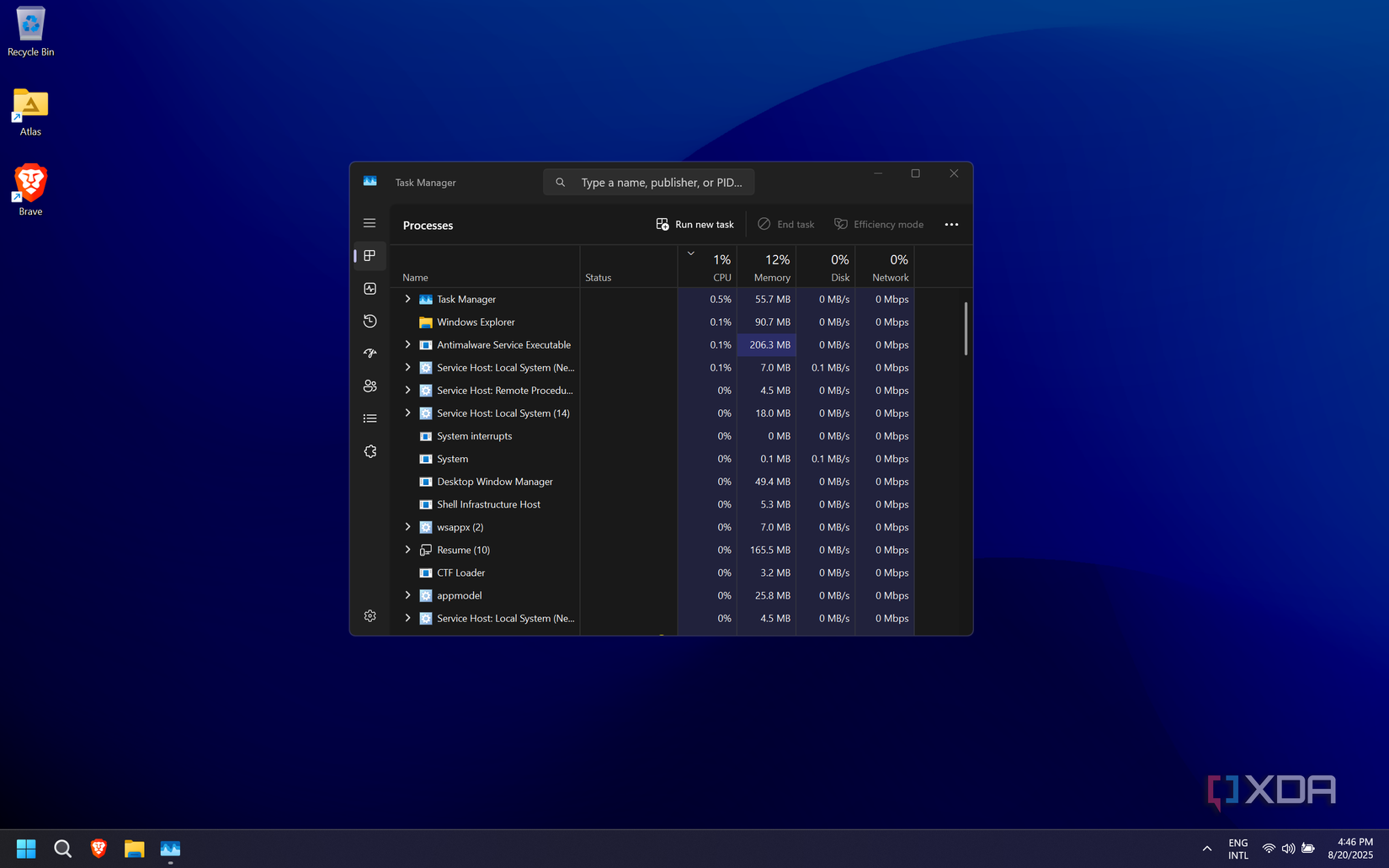
Task: Open Windows Search from the taskbar
Action: pyautogui.click(x=62, y=848)
